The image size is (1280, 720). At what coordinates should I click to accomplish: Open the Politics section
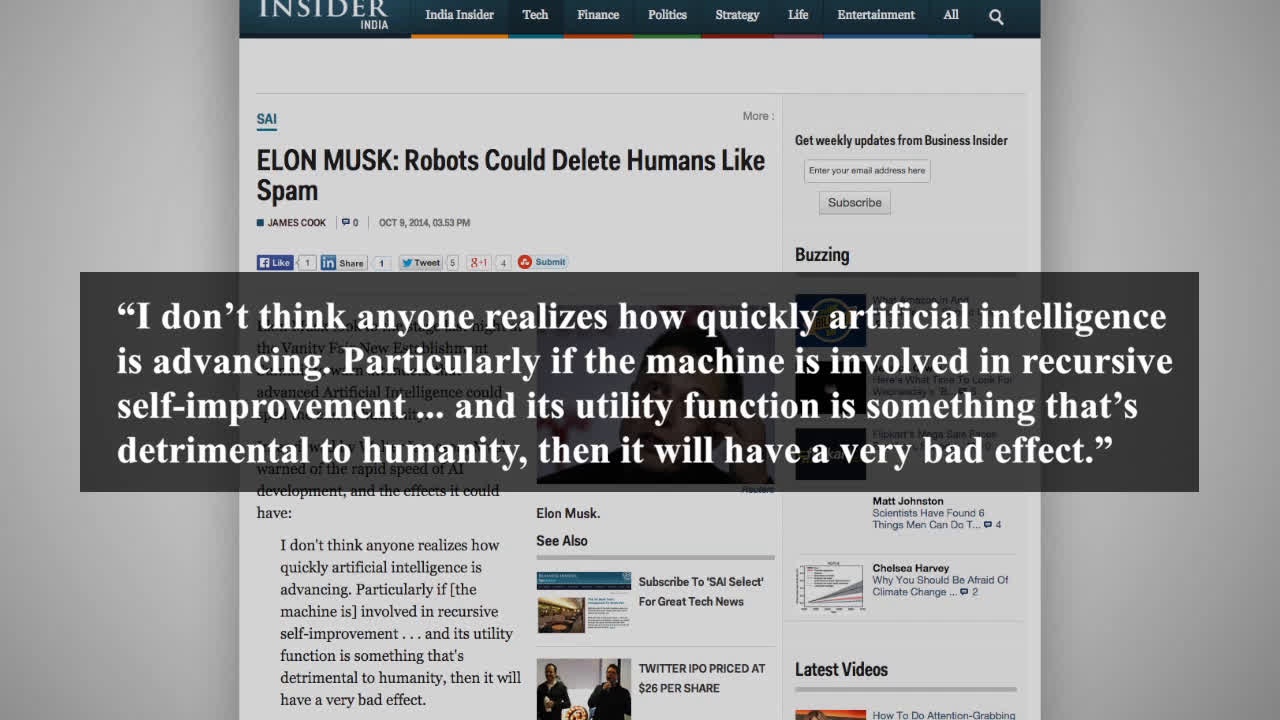[667, 15]
